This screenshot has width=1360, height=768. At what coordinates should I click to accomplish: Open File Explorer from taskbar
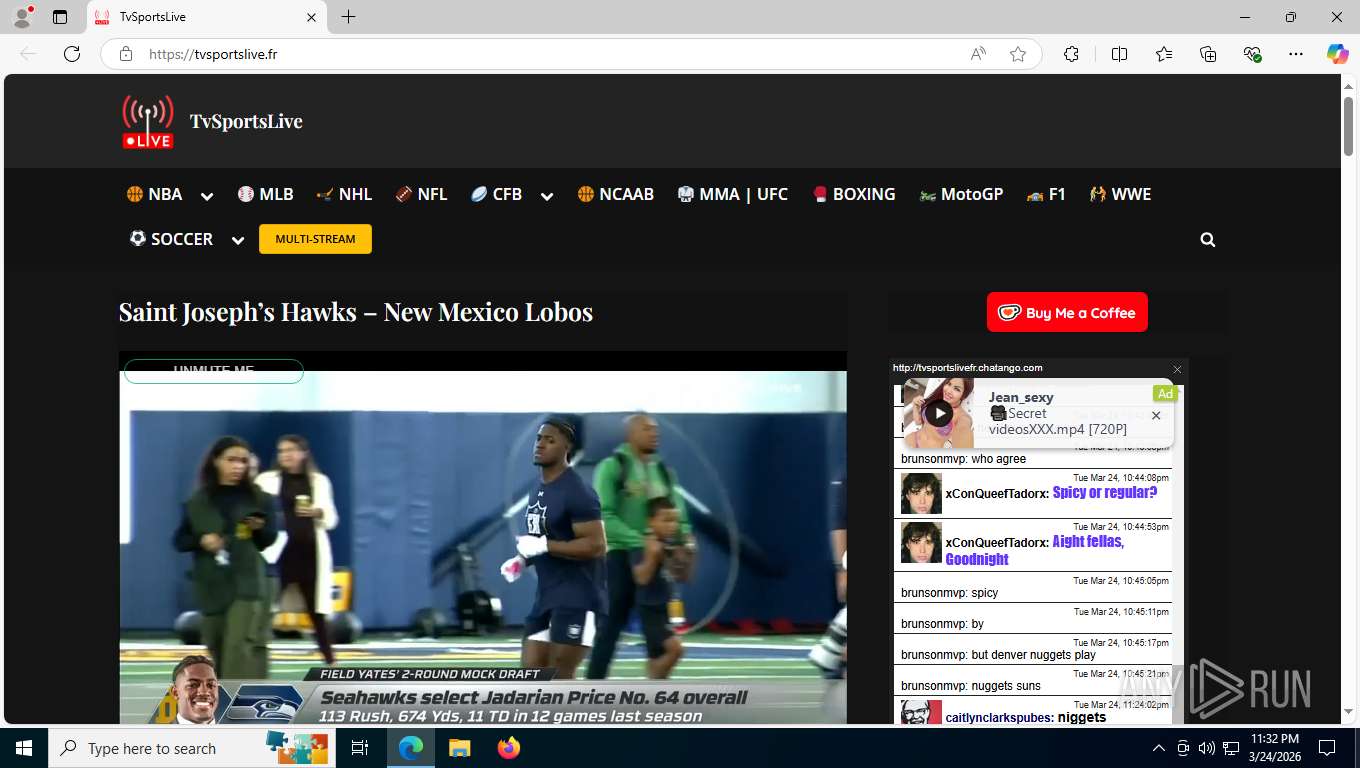coord(459,748)
